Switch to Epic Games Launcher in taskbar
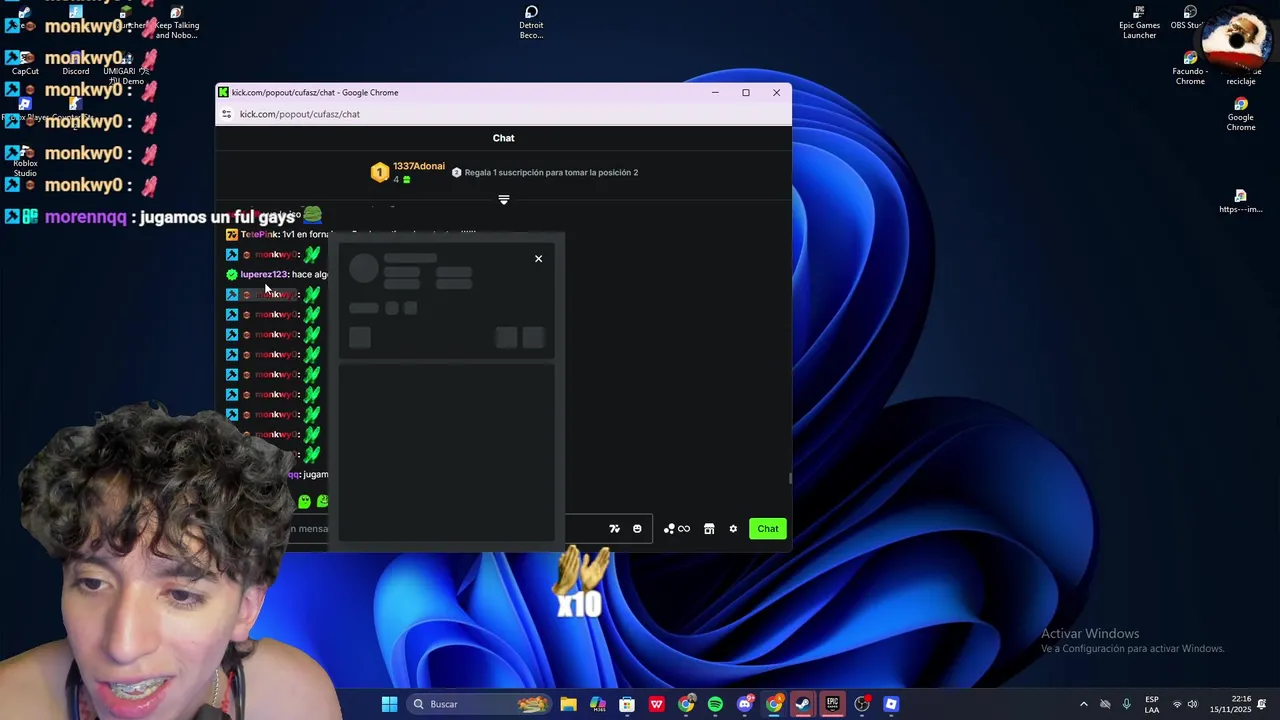 pyautogui.click(x=832, y=704)
